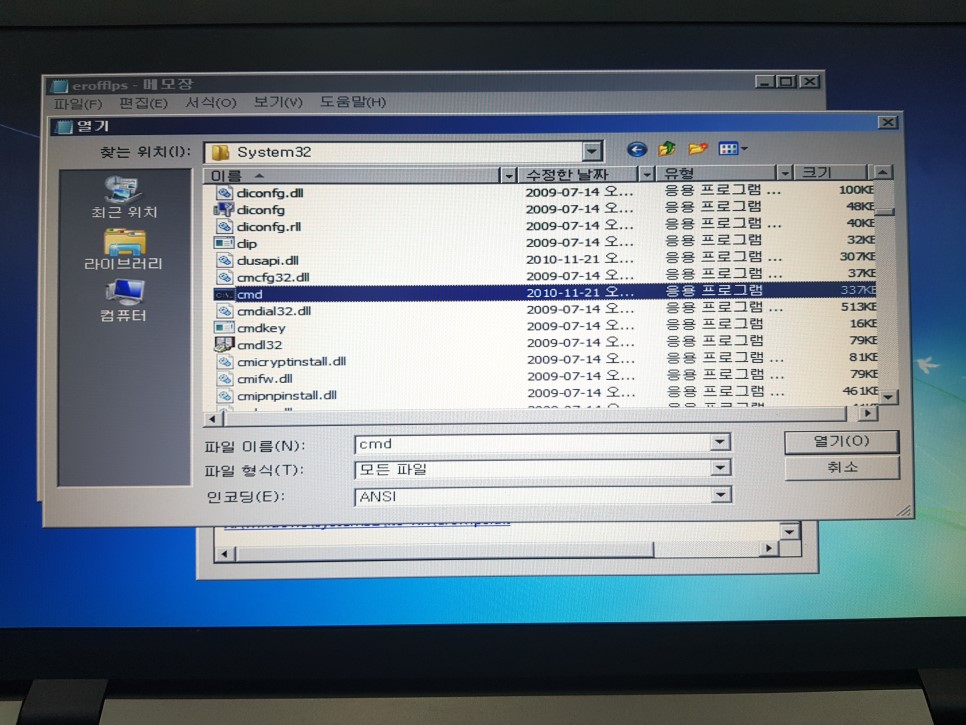Click the diconfg.dll file icon
This screenshot has height=725, width=966.
tap(224, 193)
